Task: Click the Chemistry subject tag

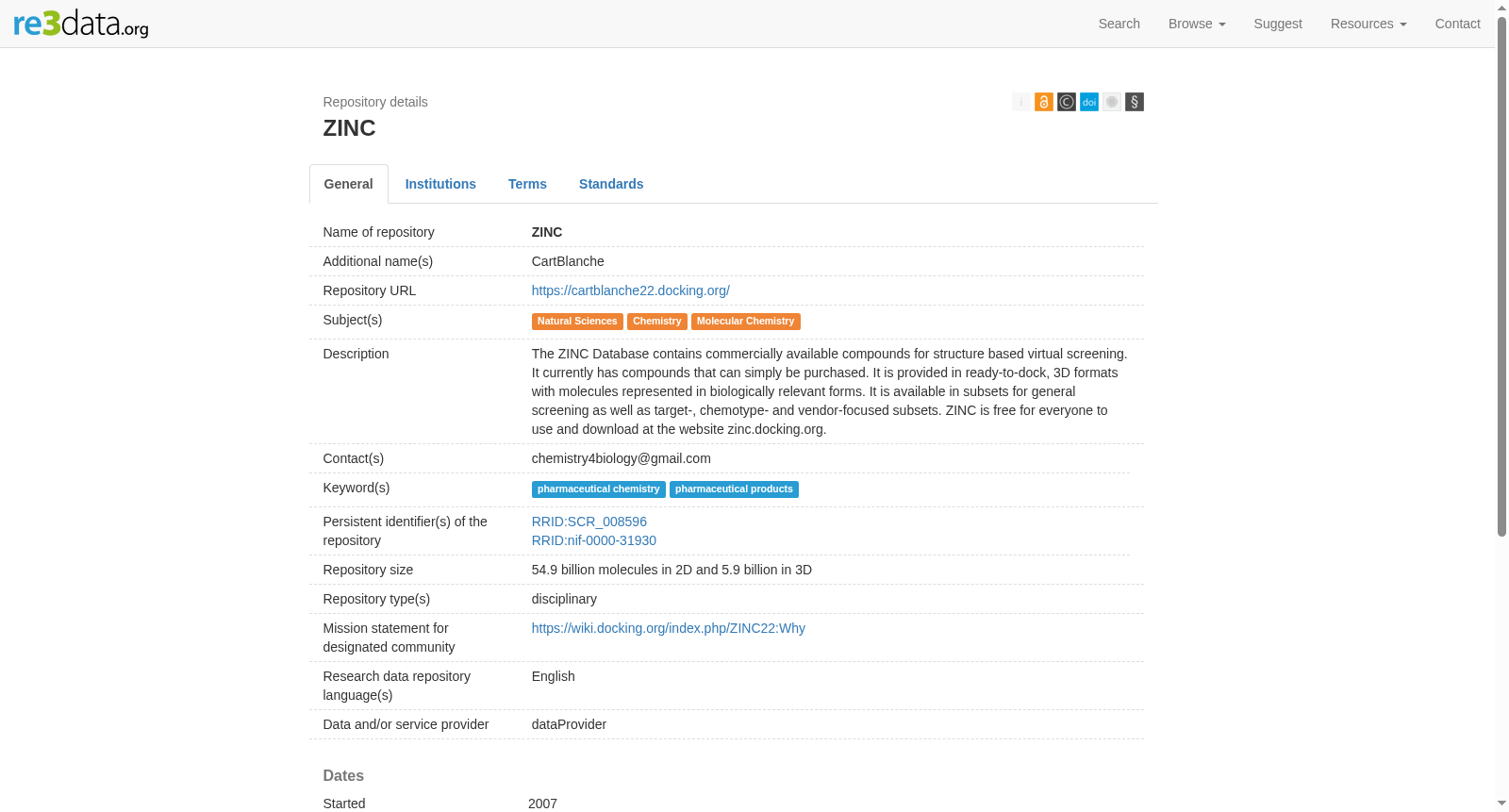Action: click(657, 322)
